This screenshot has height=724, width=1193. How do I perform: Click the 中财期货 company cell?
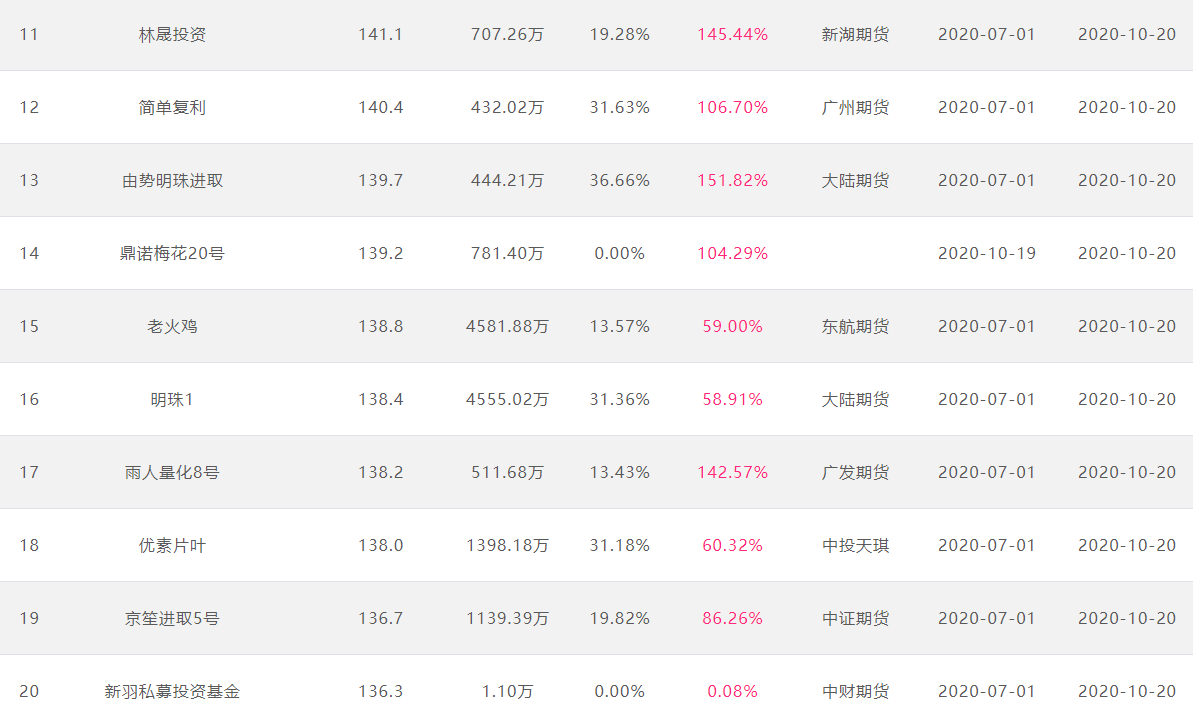pyautogui.click(x=855, y=692)
